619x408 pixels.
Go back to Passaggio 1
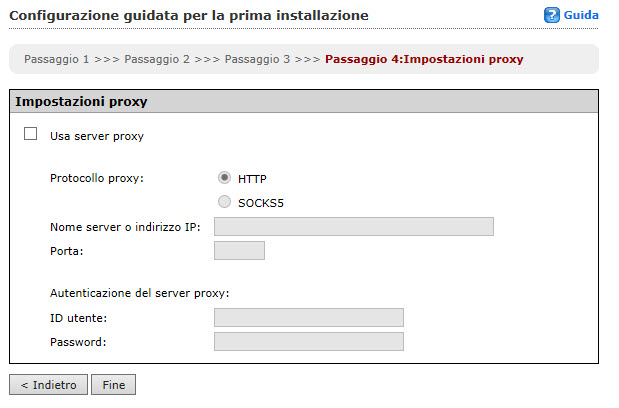[x=56, y=59]
